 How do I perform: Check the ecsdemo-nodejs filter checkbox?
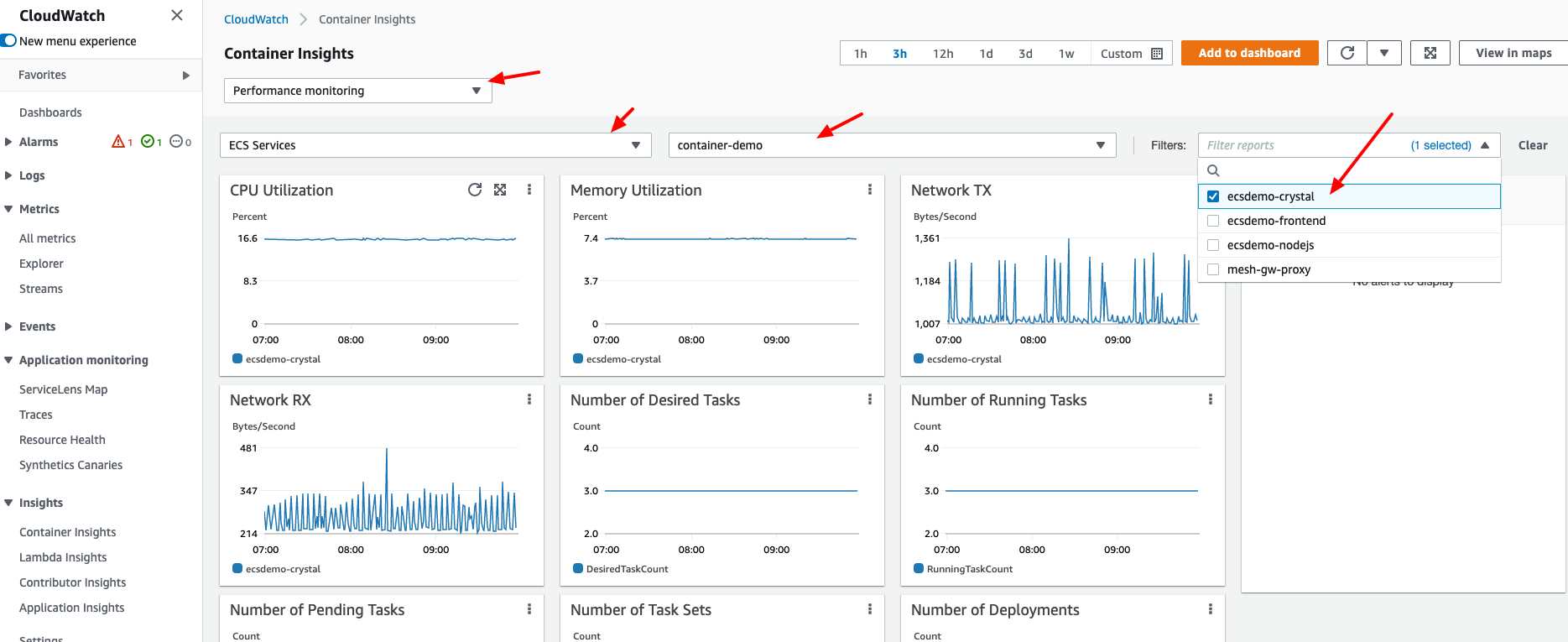point(1213,245)
